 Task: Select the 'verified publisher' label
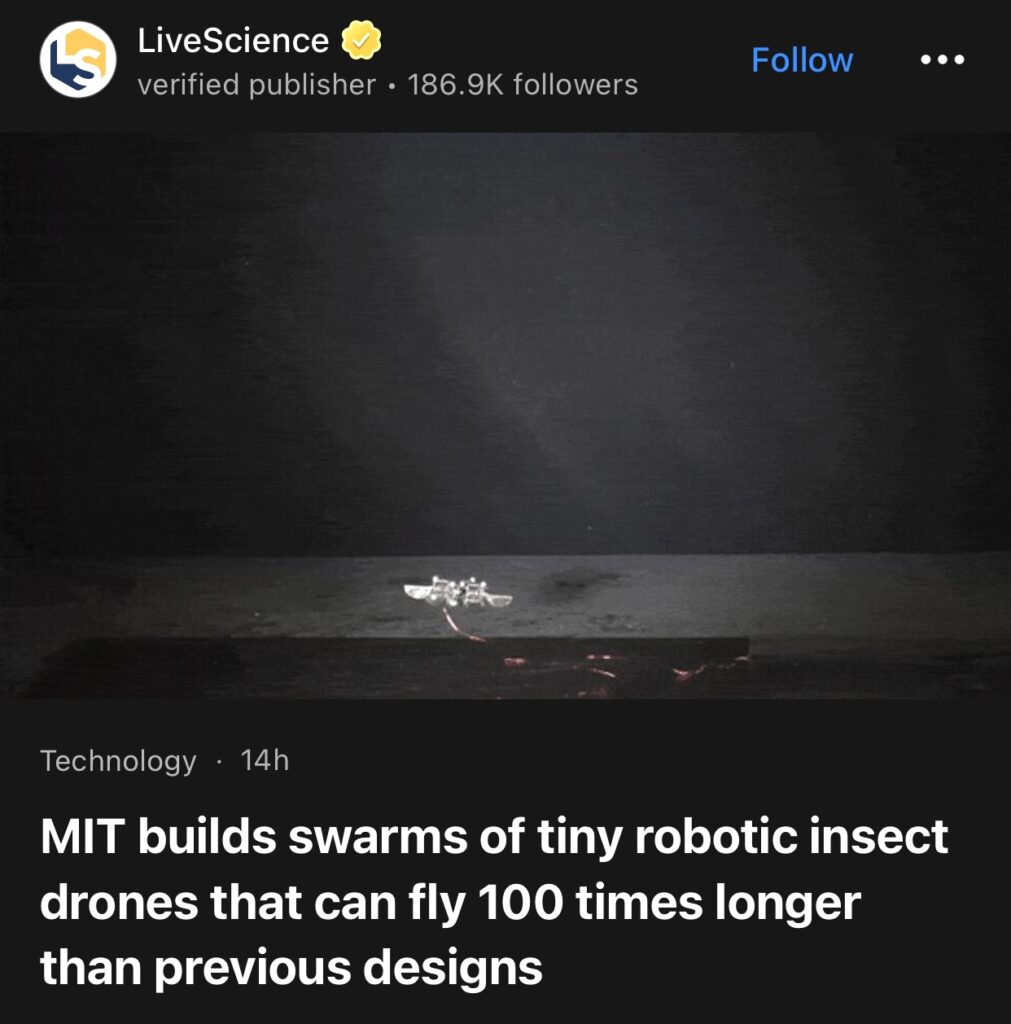pyautogui.click(x=257, y=85)
